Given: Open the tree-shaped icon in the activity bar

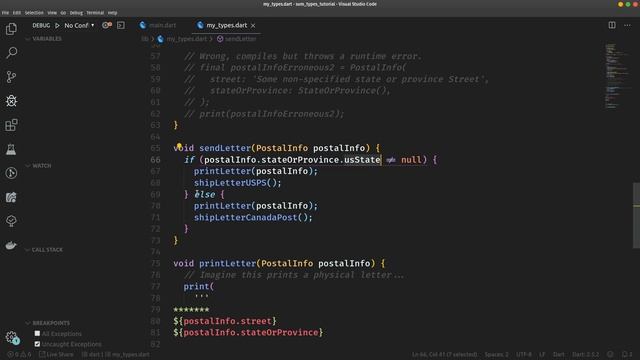Looking at the screenshot, I should coord(11,221).
